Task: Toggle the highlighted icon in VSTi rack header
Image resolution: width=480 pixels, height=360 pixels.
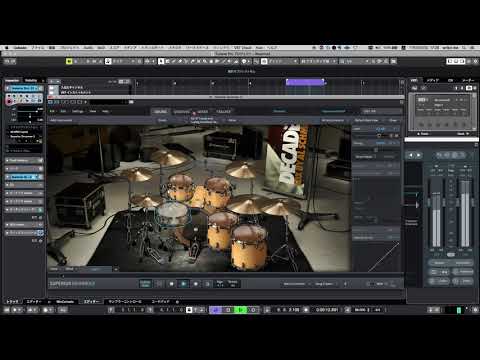Action: pyautogui.click(x=469, y=88)
